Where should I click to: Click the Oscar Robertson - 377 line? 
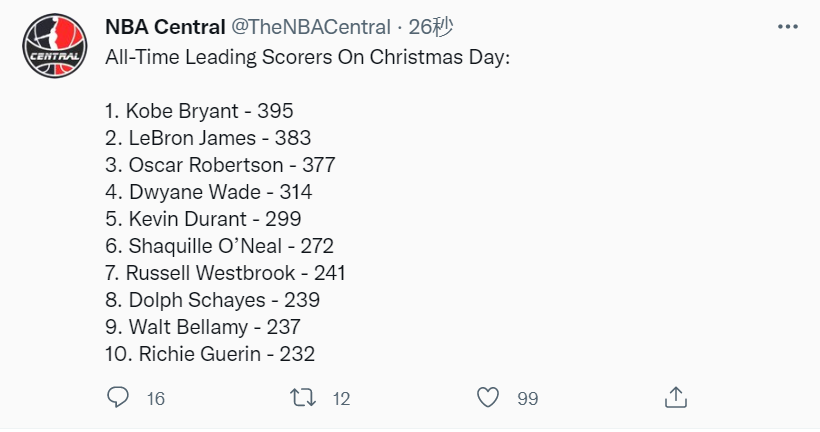(x=220, y=165)
